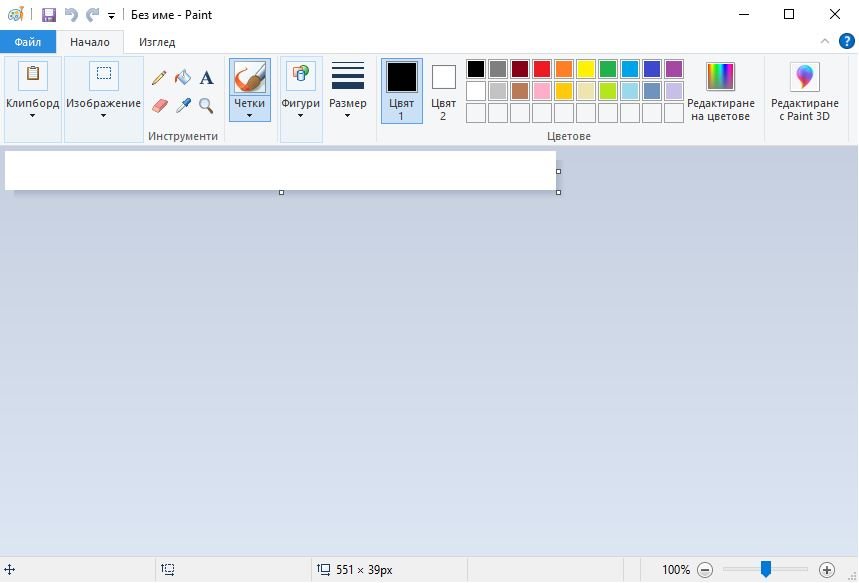Viewport: 859px width, 583px height.
Task: Pick the orange color swatch
Action: (564, 69)
